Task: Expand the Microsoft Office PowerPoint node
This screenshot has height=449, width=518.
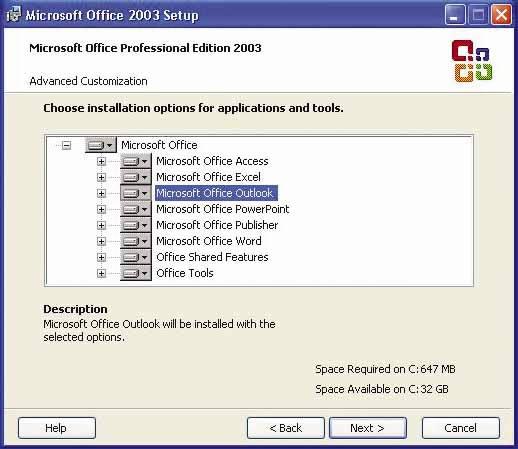Action: [101, 209]
